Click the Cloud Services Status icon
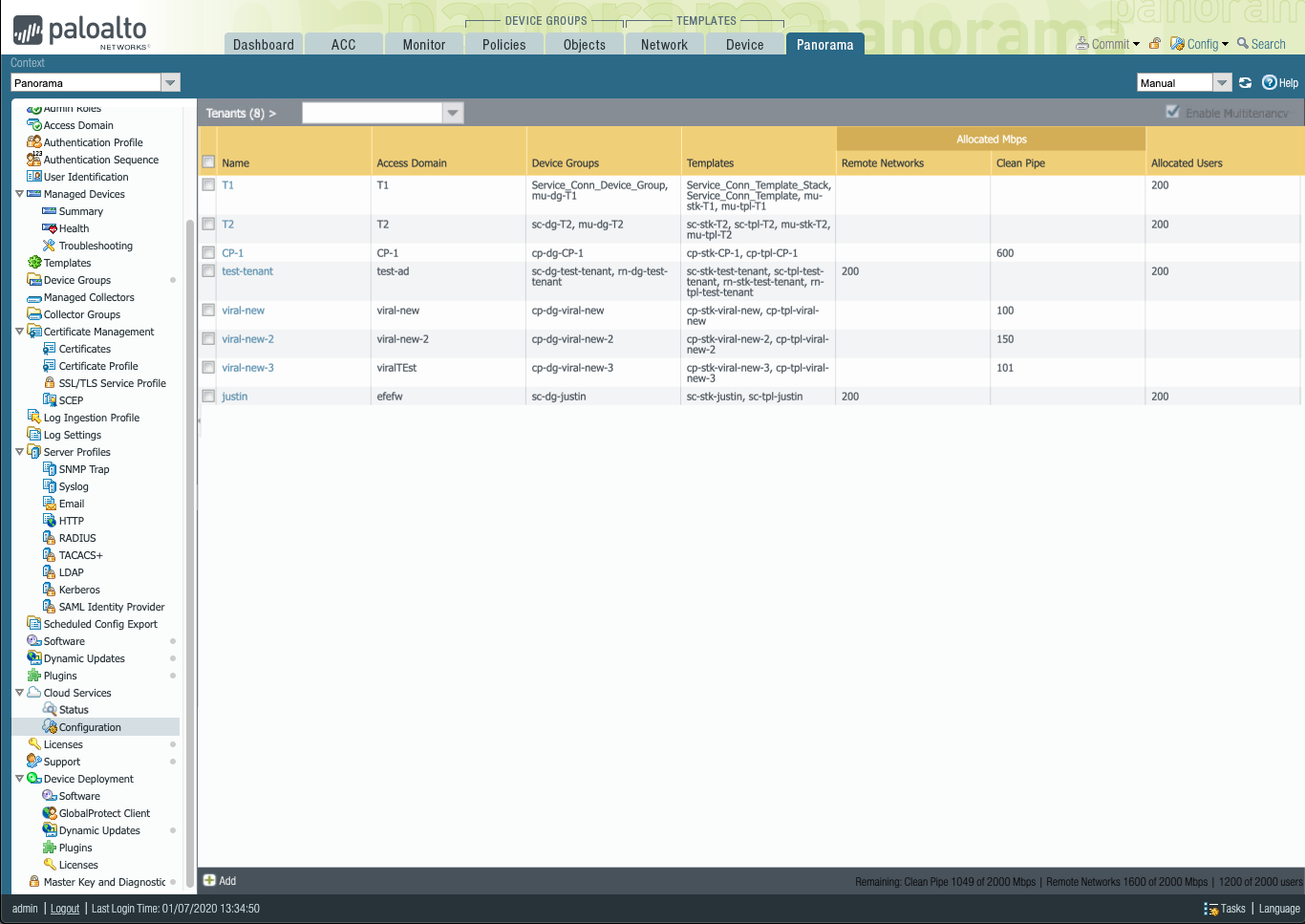 50,710
